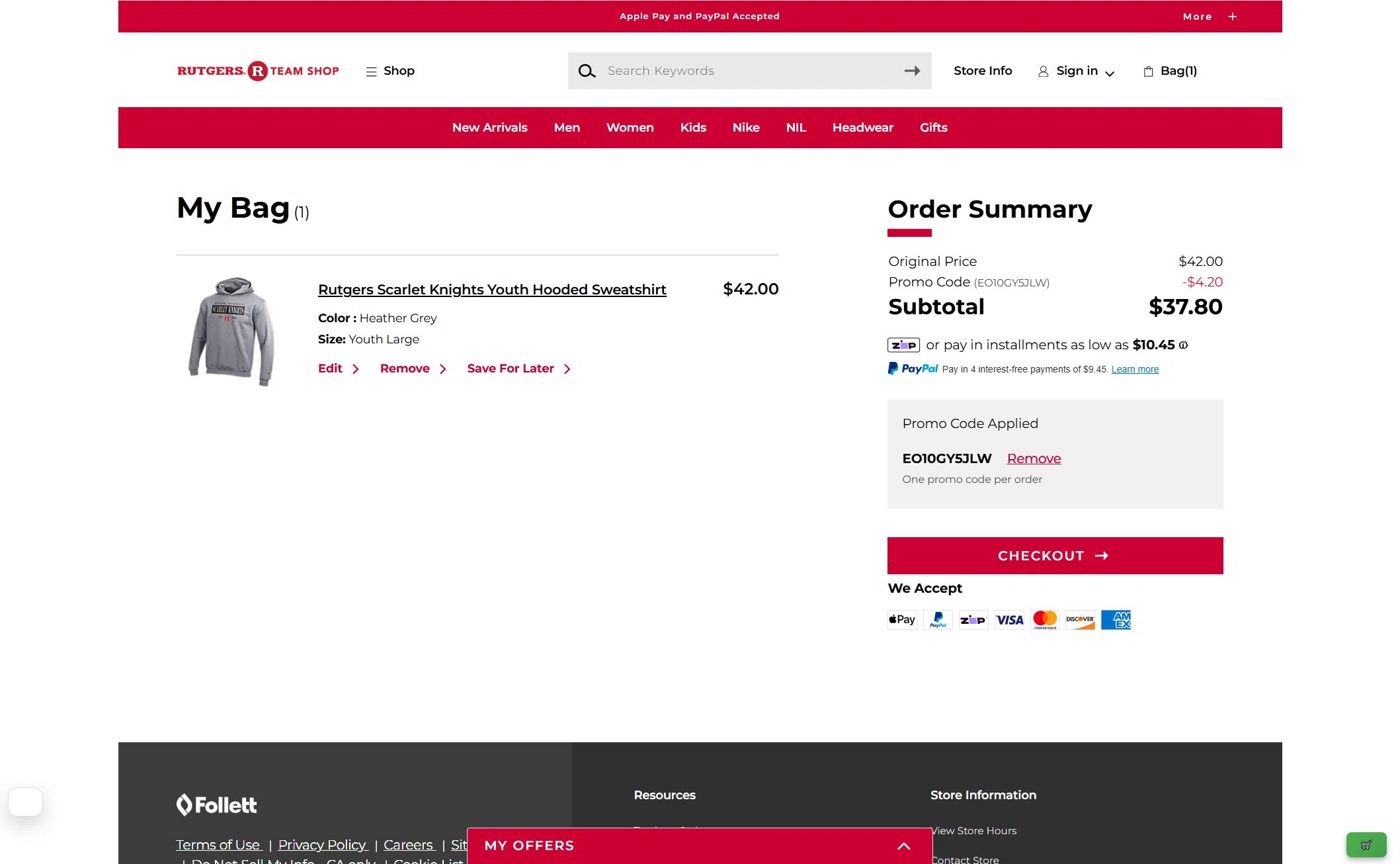Open the Women menu
Image resolution: width=1400 pixels, height=864 pixels.
630,128
